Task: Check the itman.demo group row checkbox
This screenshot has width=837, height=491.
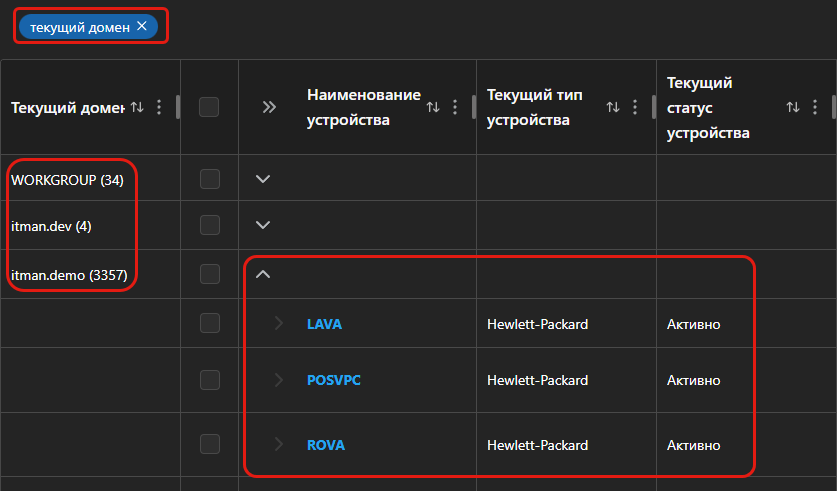Action: click(x=209, y=274)
